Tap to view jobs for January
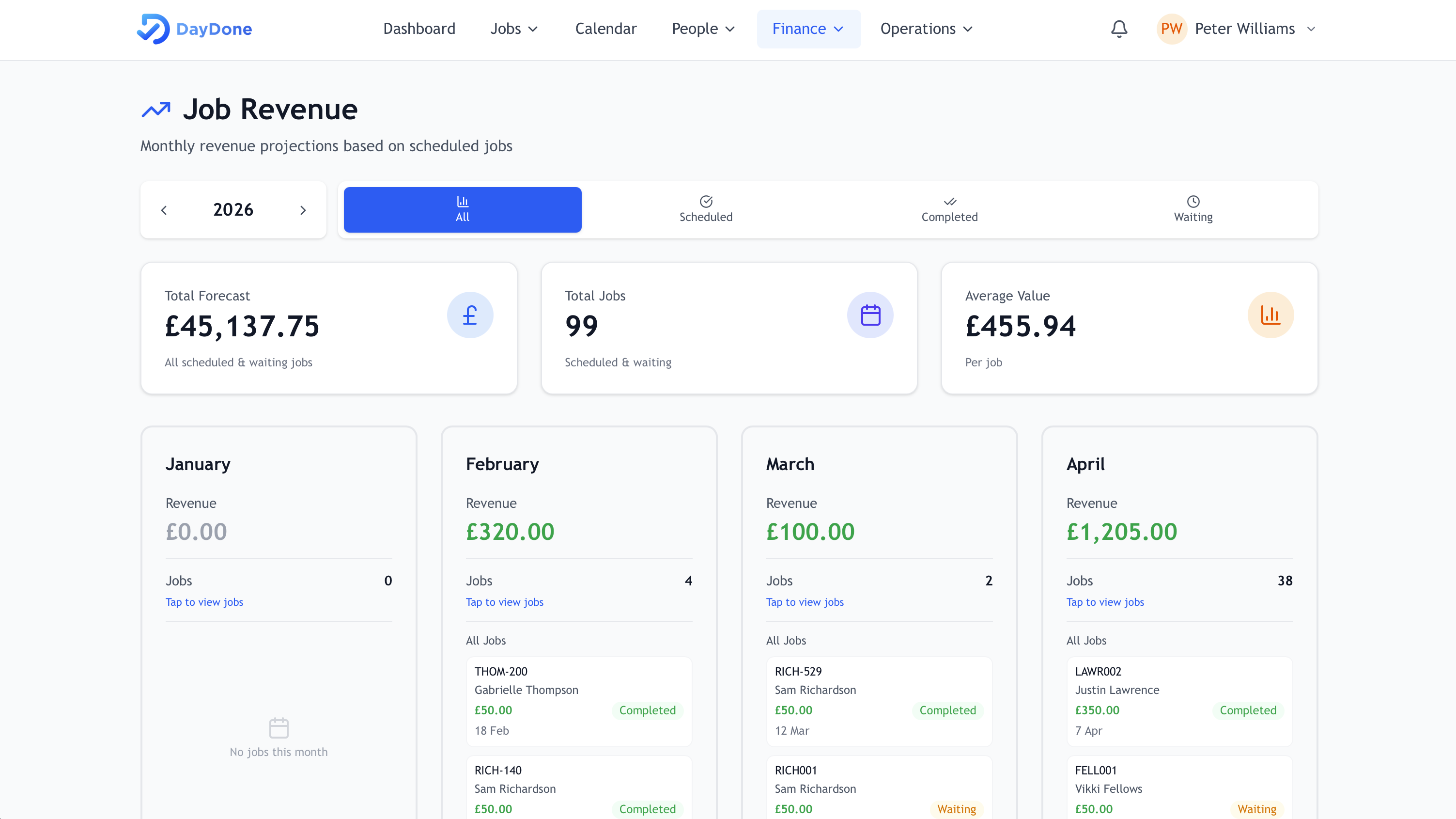This screenshot has width=1456, height=819. point(204,602)
